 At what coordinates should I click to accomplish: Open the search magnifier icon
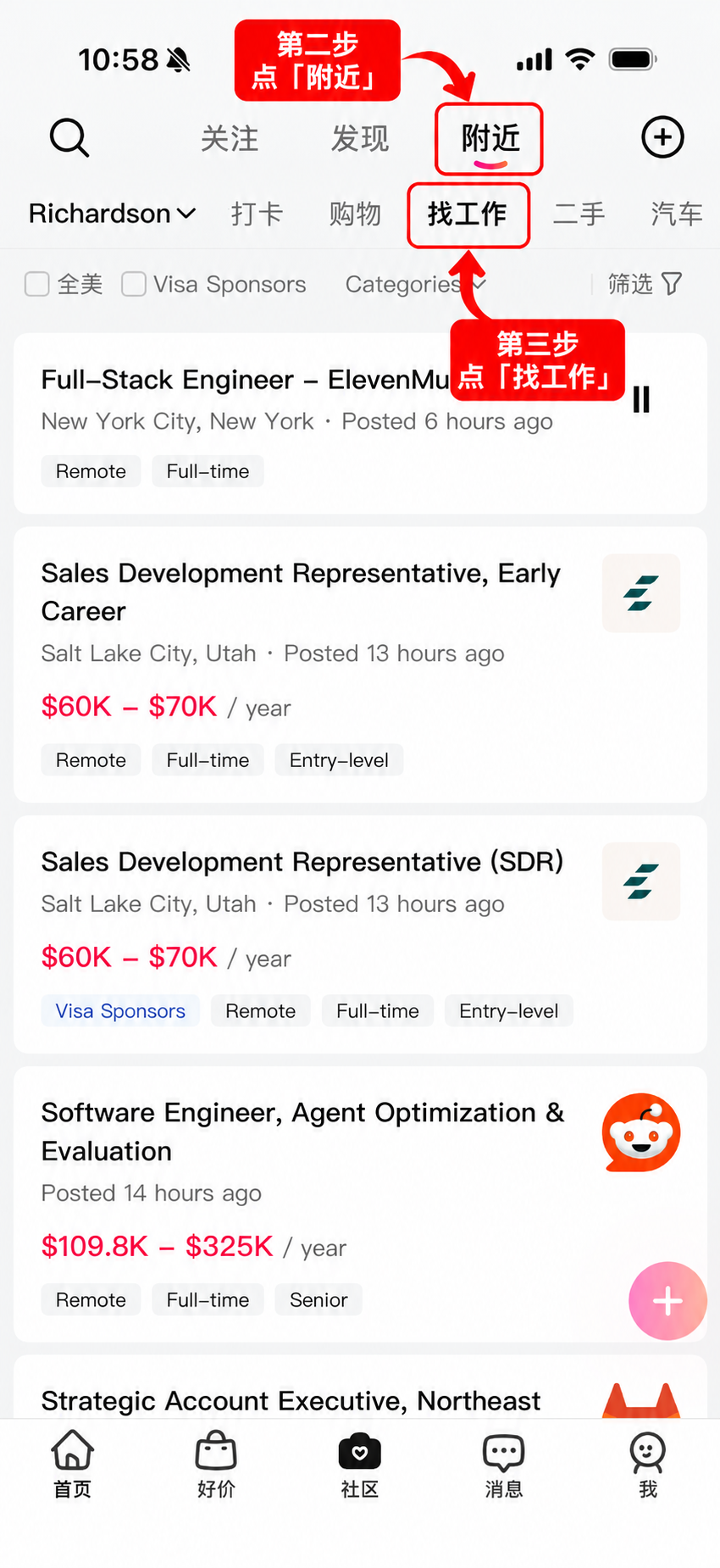pos(69,137)
